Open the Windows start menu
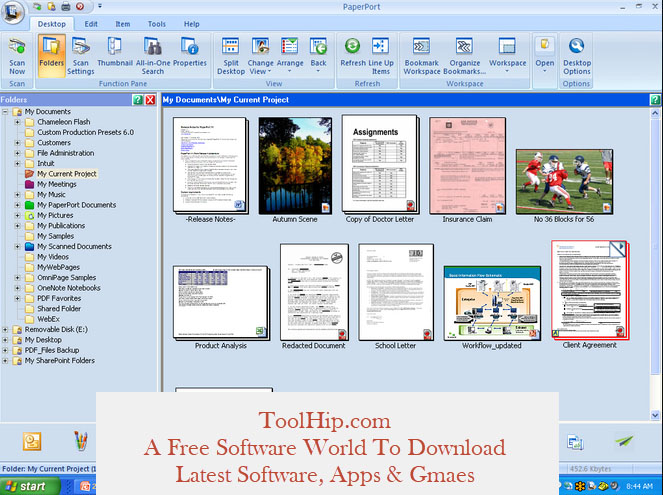Screen dimensions: 663x495 [30, 486]
